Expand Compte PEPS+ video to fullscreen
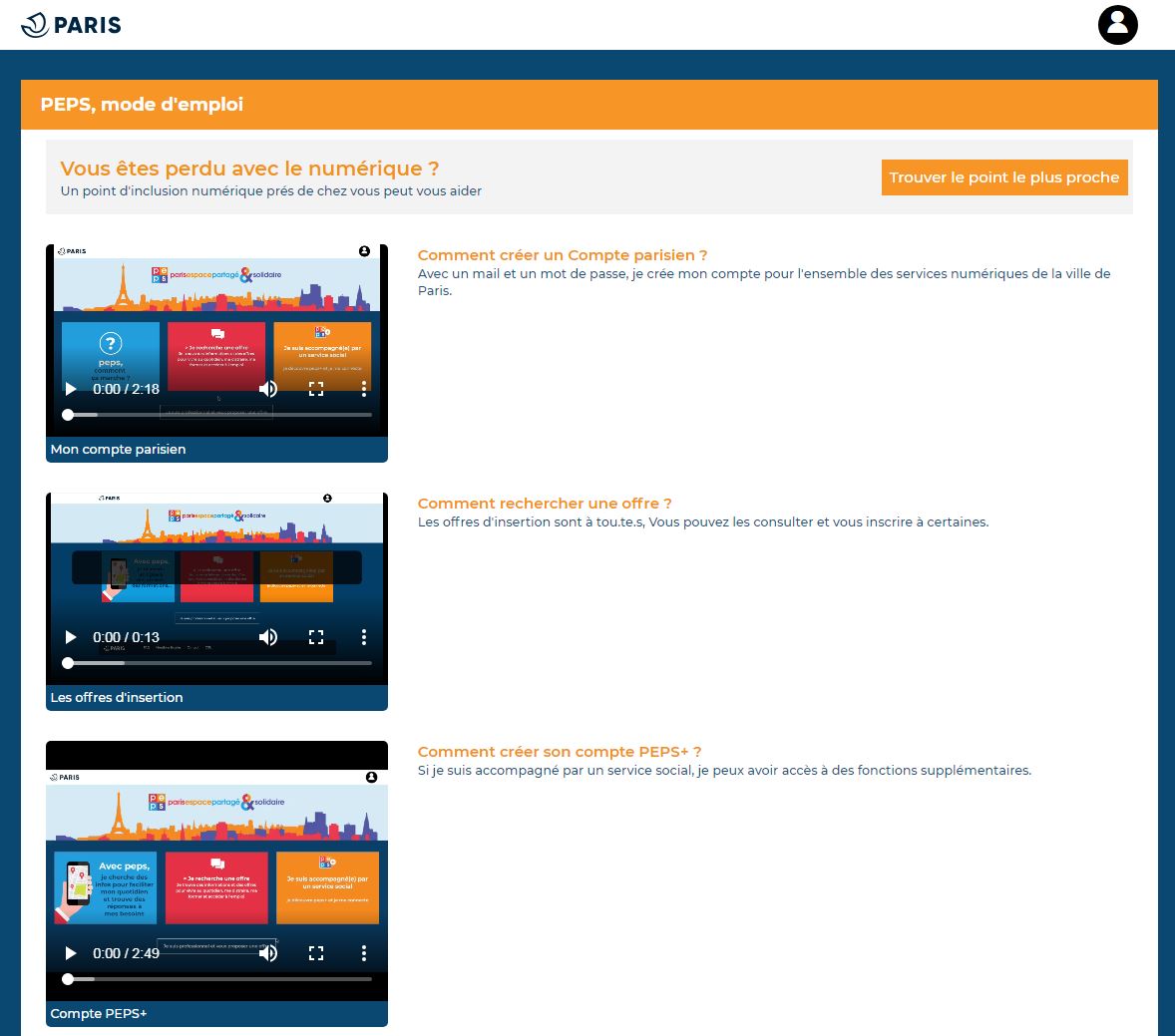The width and height of the screenshot is (1175, 1036). pyautogui.click(x=316, y=953)
